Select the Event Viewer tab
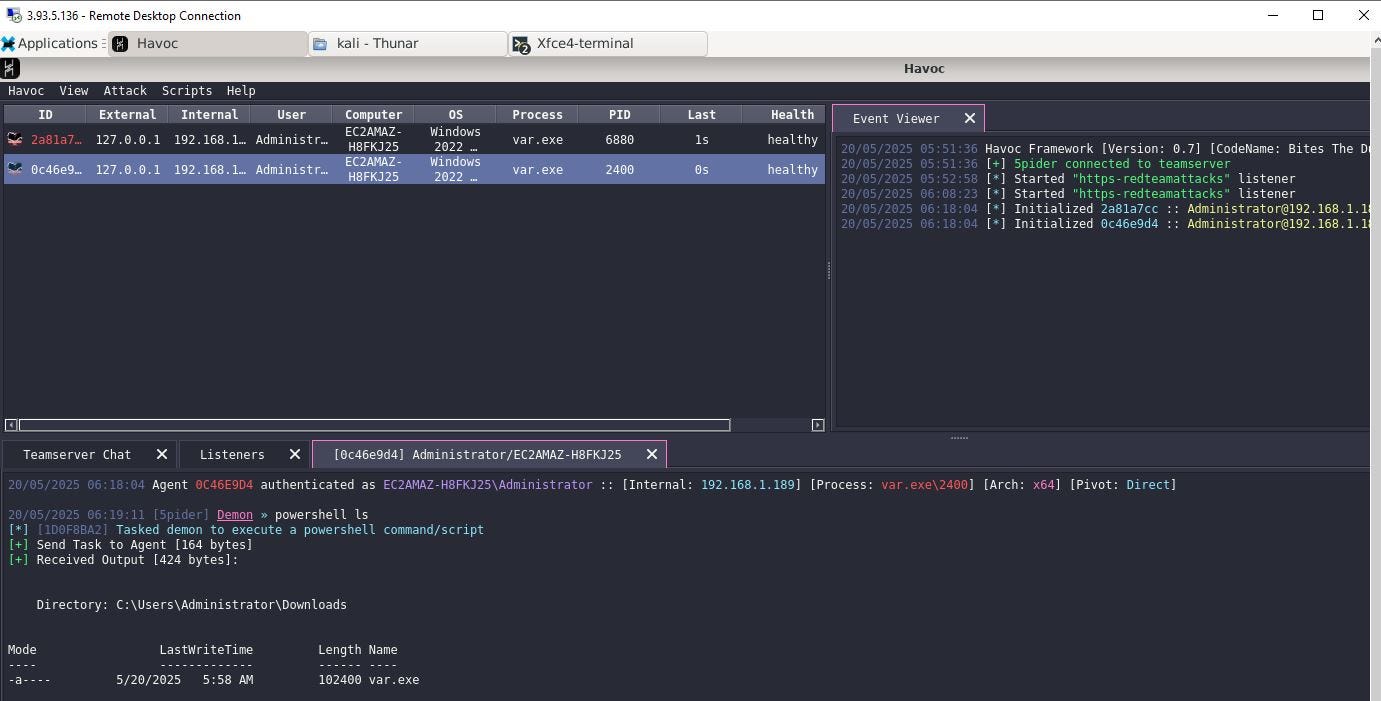This screenshot has height=701, width=1381. click(x=896, y=118)
